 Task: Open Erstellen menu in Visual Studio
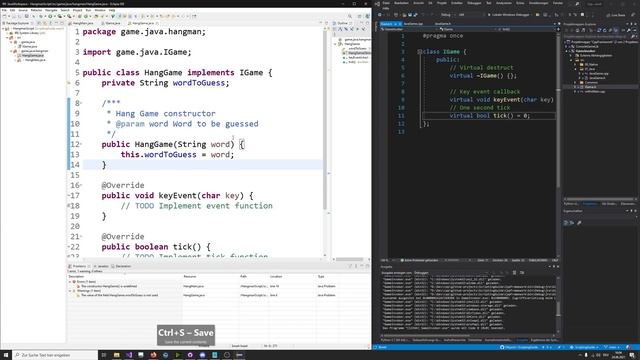tap(457, 3)
